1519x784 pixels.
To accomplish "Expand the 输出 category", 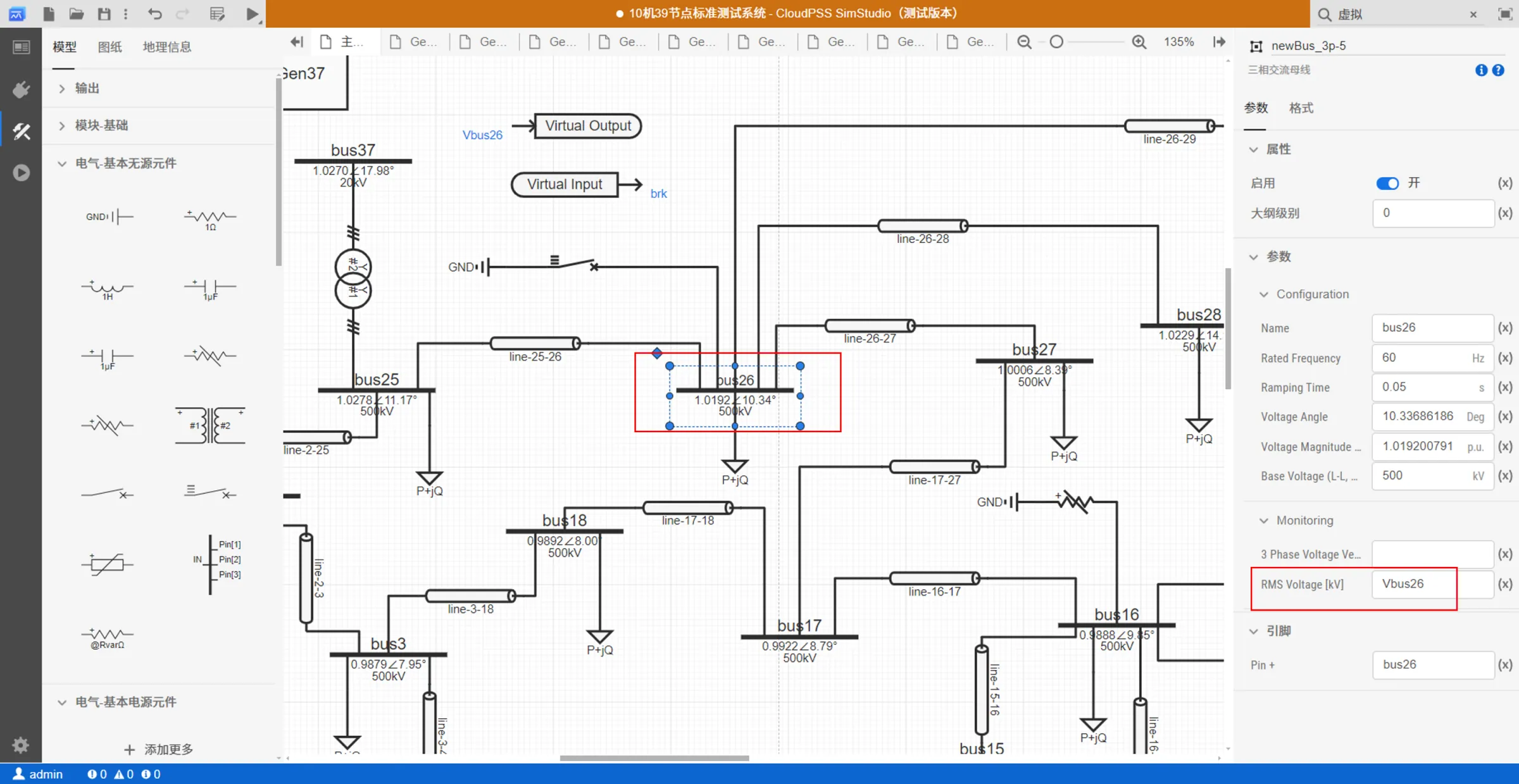I will coord(159,89).
